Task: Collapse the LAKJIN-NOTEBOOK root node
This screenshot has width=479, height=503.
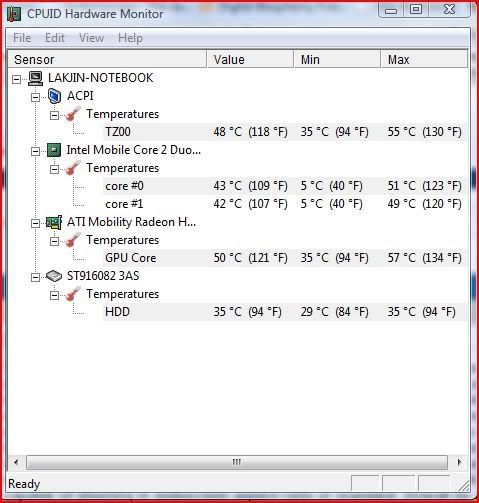Action: tap(16, 79)
